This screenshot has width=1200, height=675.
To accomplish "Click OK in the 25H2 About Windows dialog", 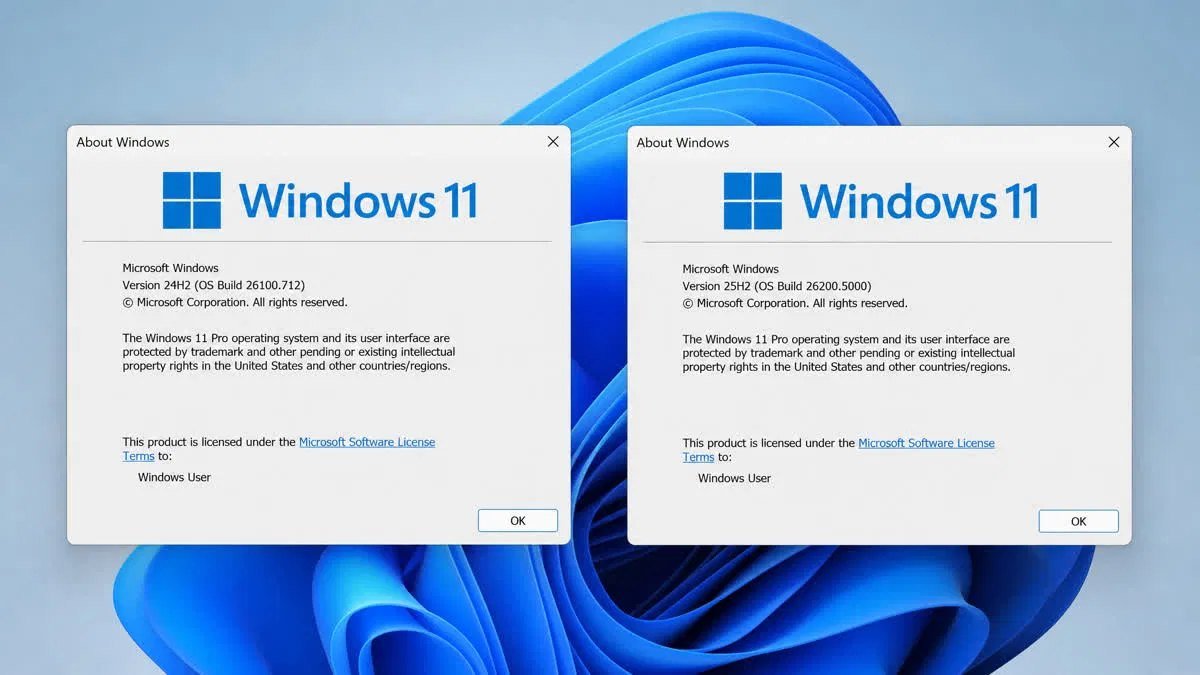I will [x=1078, y=521].
